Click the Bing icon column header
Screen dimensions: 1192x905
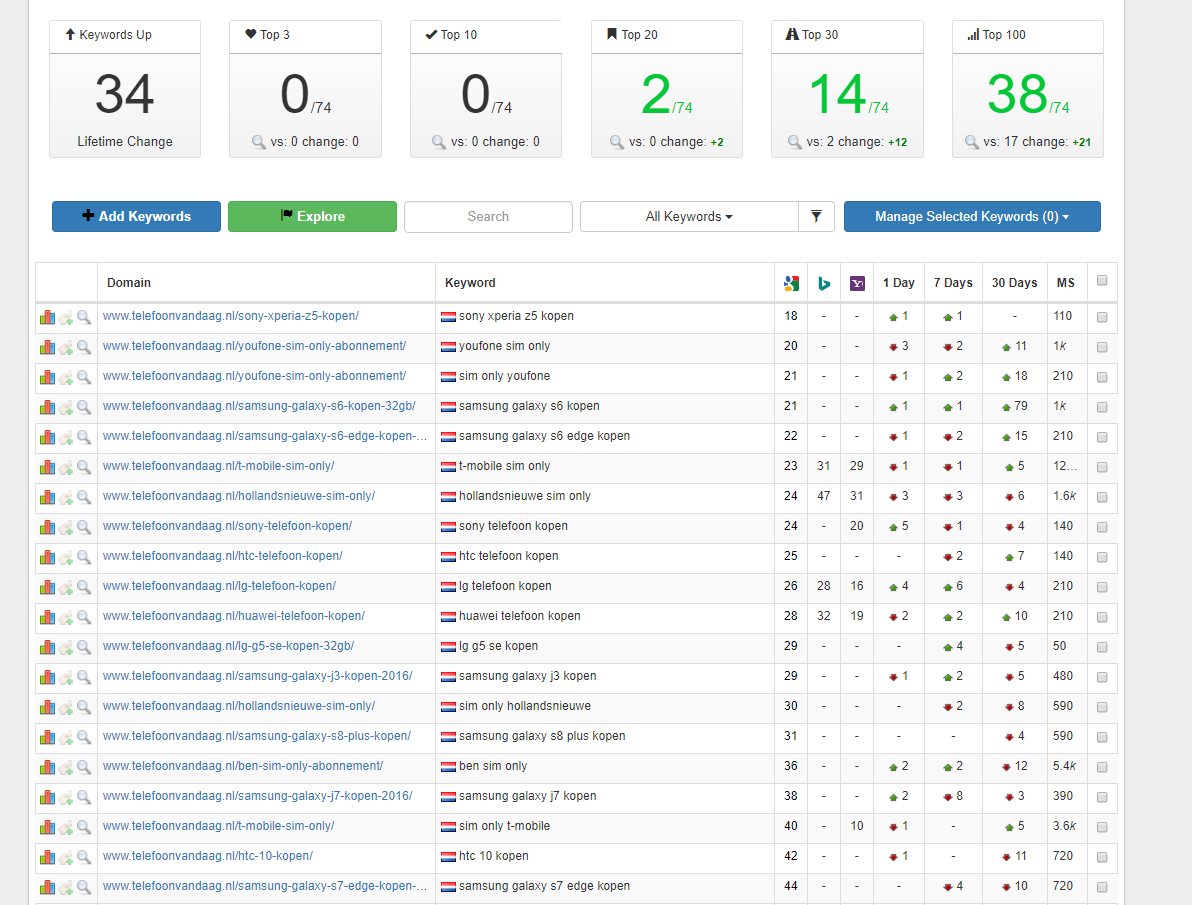[x=824, y=283]
